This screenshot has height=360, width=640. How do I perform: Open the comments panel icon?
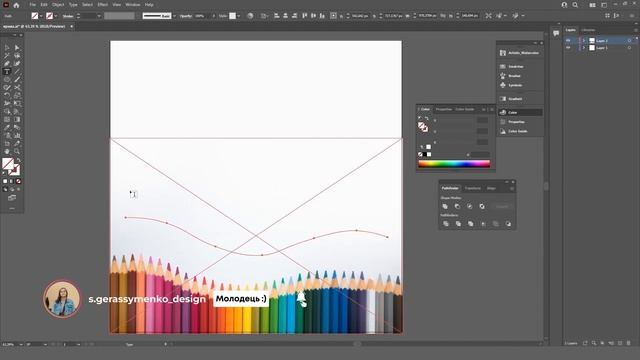tap(556, 33)
